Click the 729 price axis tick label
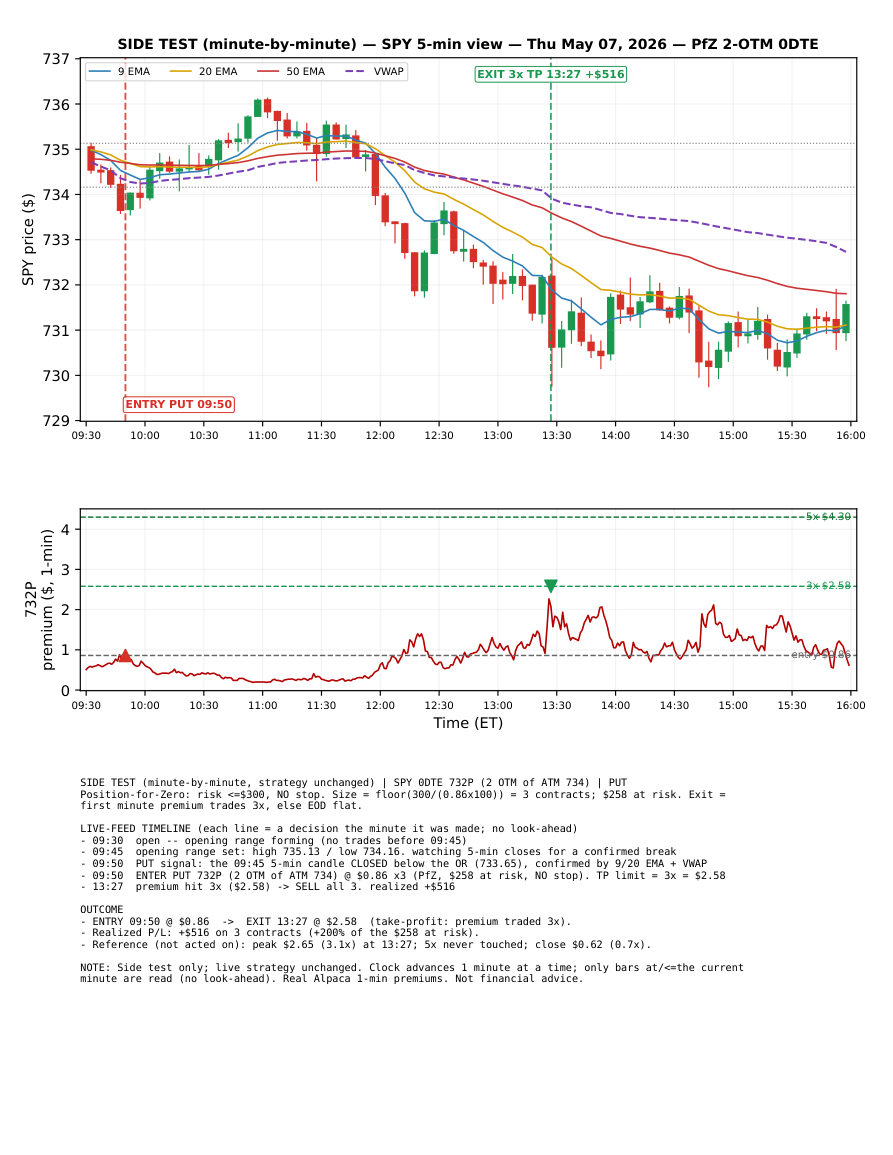The width and height of the screenshot is (893, 1155). (x=56, y=421)
